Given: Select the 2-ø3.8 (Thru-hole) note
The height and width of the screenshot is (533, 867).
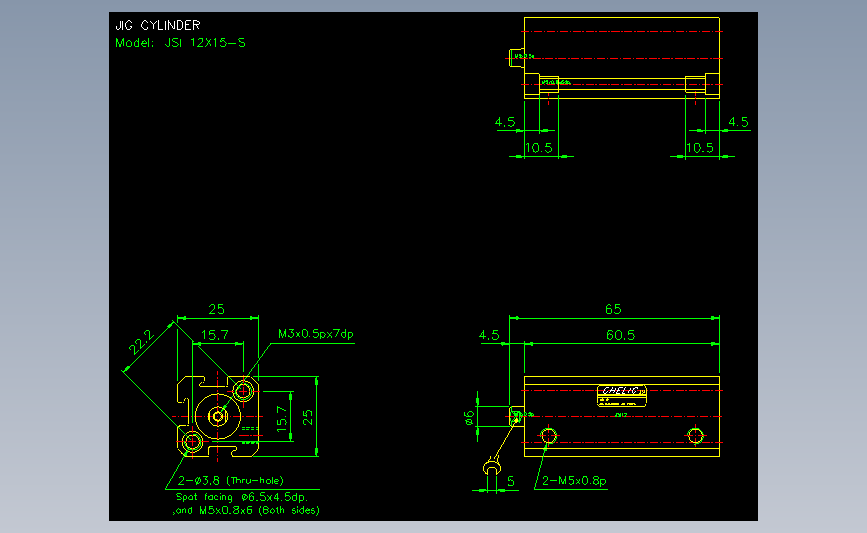Looking at the screenshot, I should point(231,480).
